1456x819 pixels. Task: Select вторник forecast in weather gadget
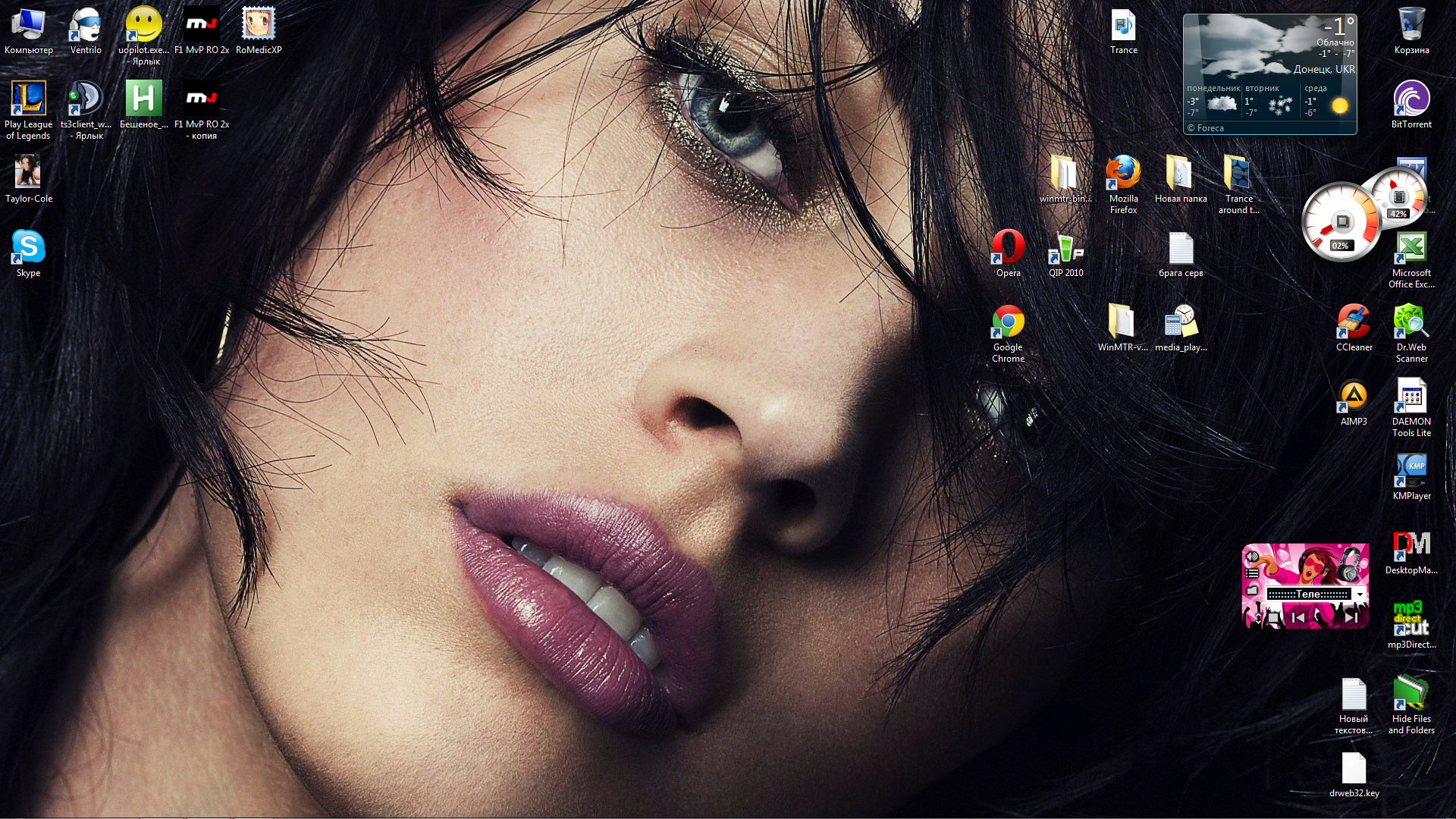pos(1271,101)
